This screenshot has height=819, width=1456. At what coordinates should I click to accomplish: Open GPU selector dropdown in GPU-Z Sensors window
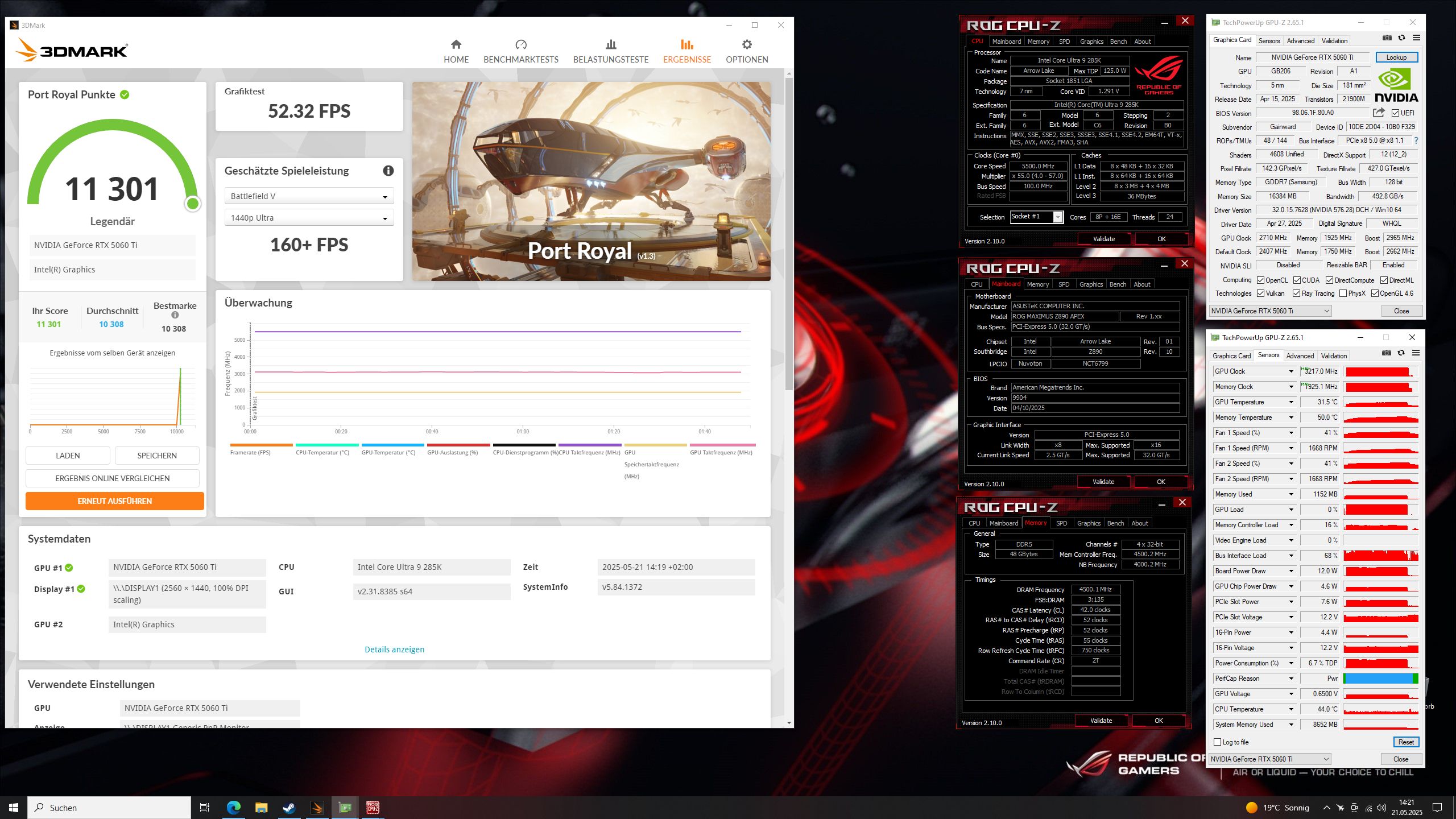click(1270, 759)
